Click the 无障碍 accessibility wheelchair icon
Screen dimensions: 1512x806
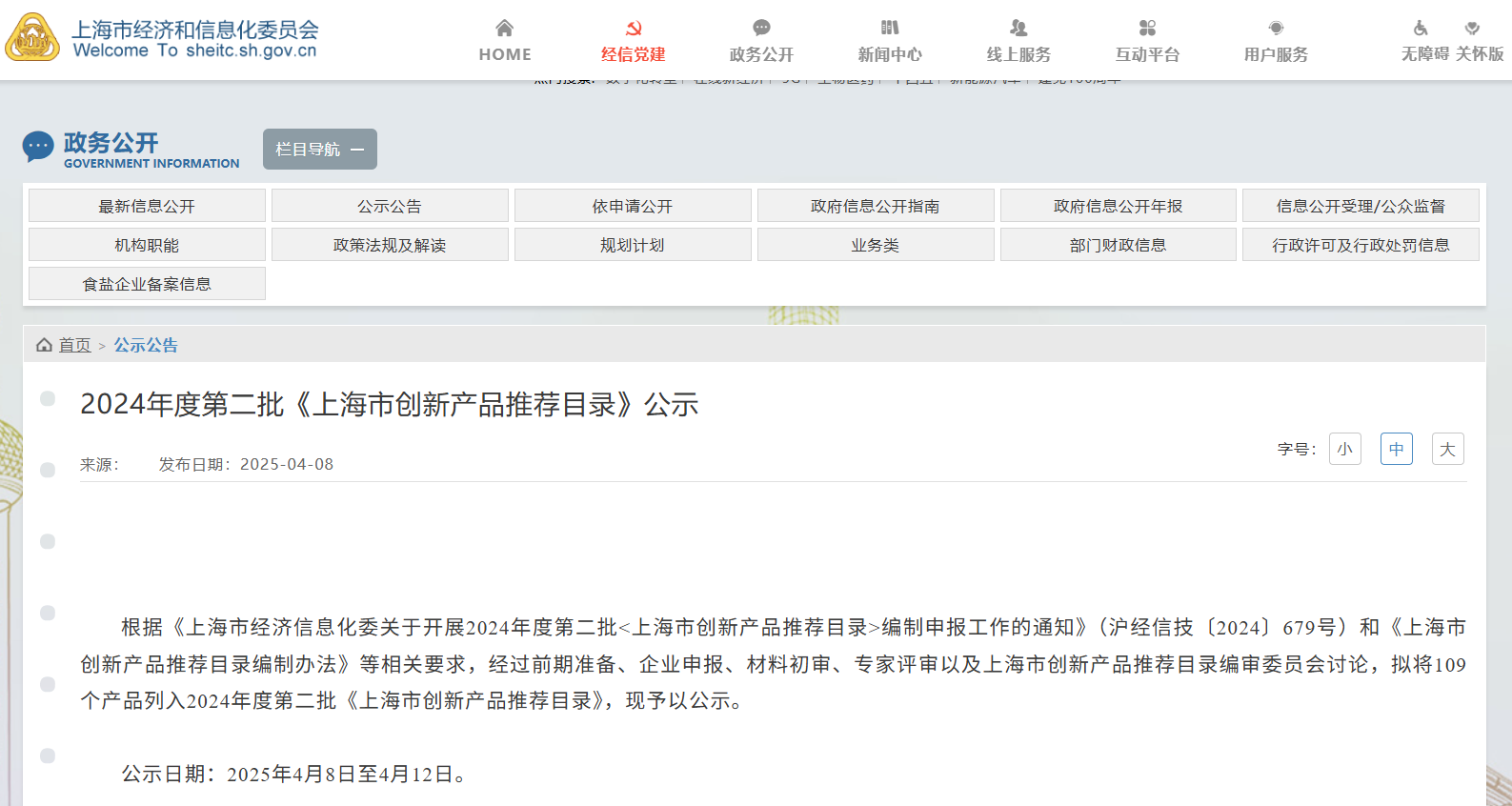(1421, 28)
